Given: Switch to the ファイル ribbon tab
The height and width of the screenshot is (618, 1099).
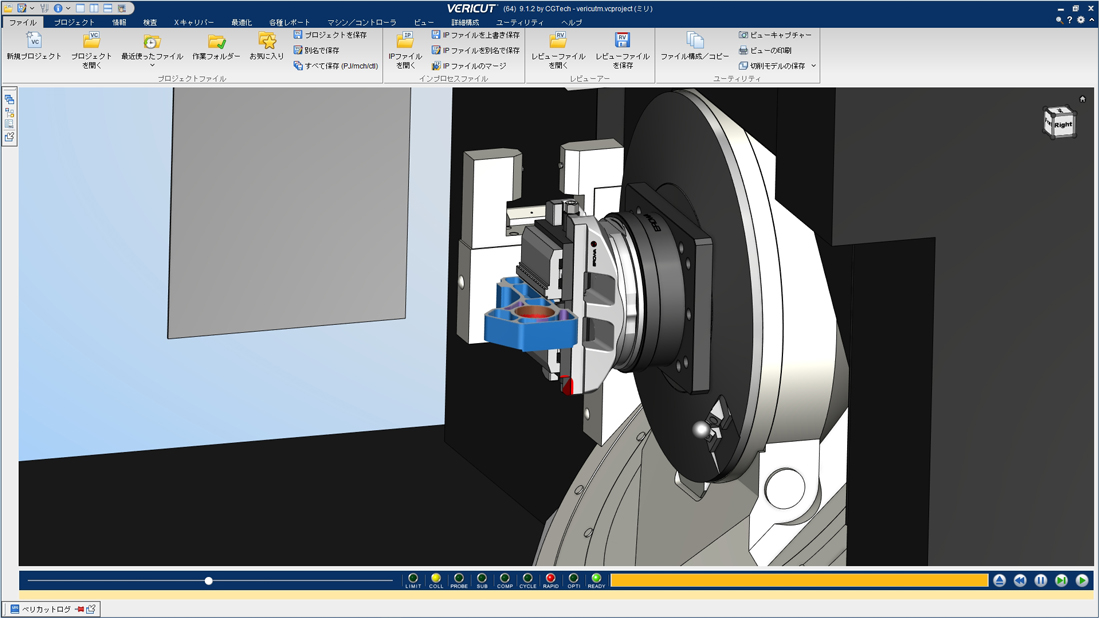Looking at the screenshot, I should click(22, 22).
